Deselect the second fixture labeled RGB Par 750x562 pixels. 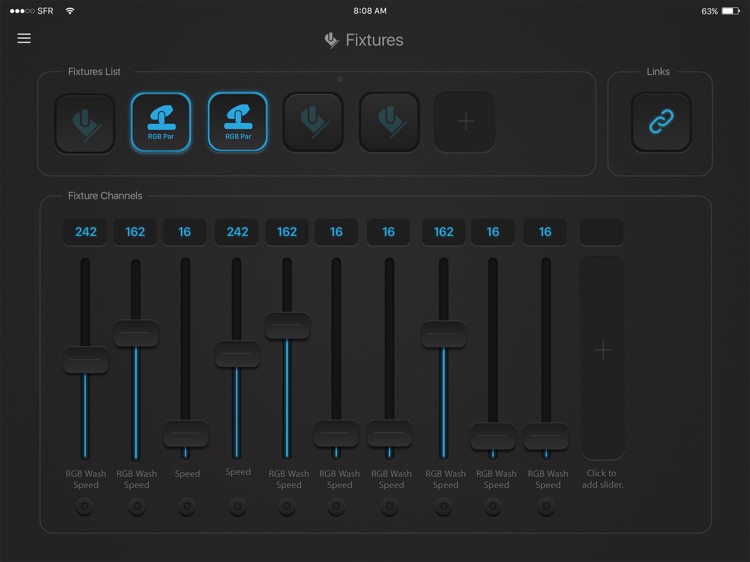tap(161, 122)
